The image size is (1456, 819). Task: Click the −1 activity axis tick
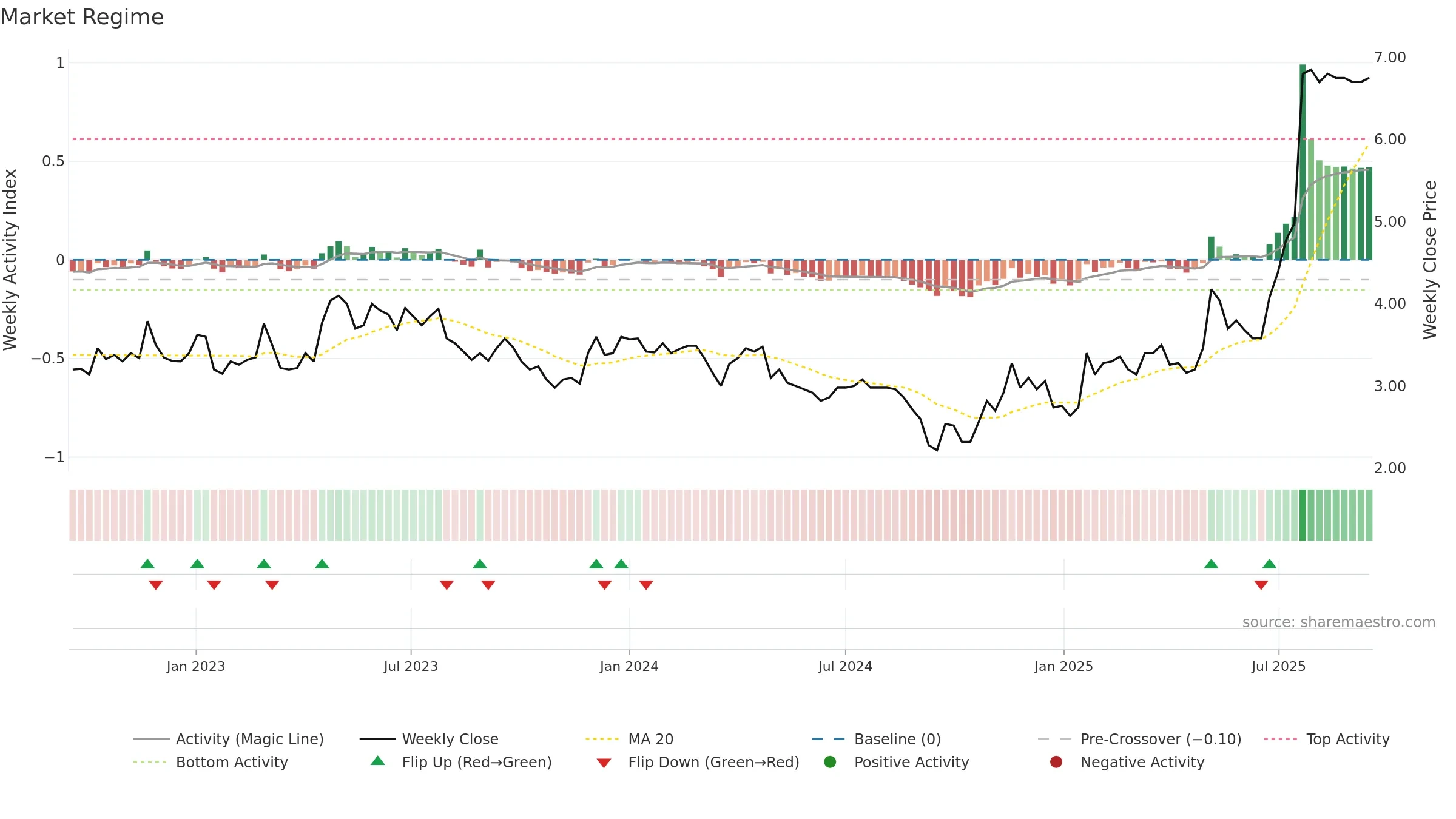tap(55, 457)
